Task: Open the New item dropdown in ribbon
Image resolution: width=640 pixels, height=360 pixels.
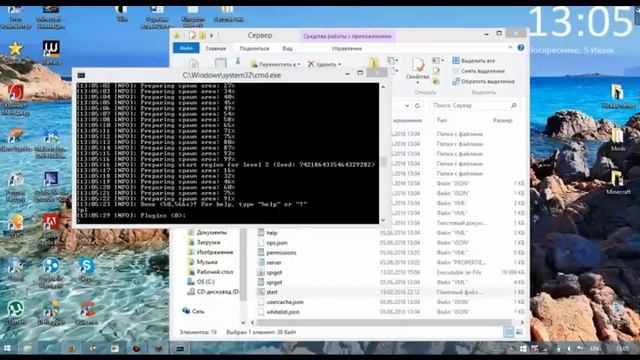Action: tap(393, 61)
